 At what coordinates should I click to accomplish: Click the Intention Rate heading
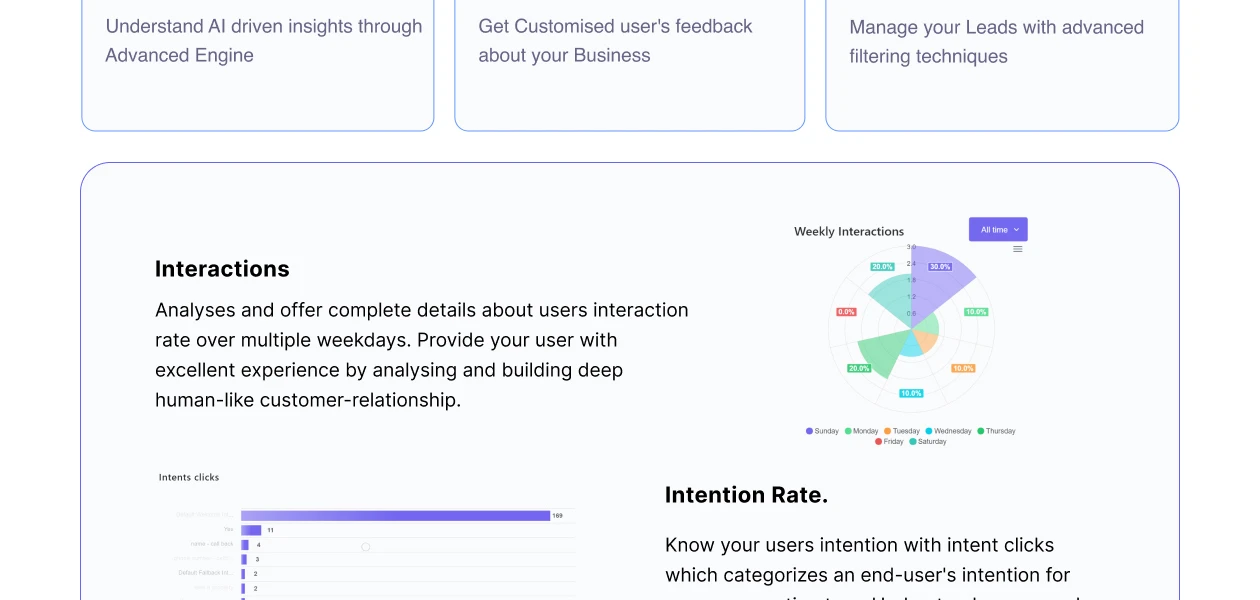point(746,495)
